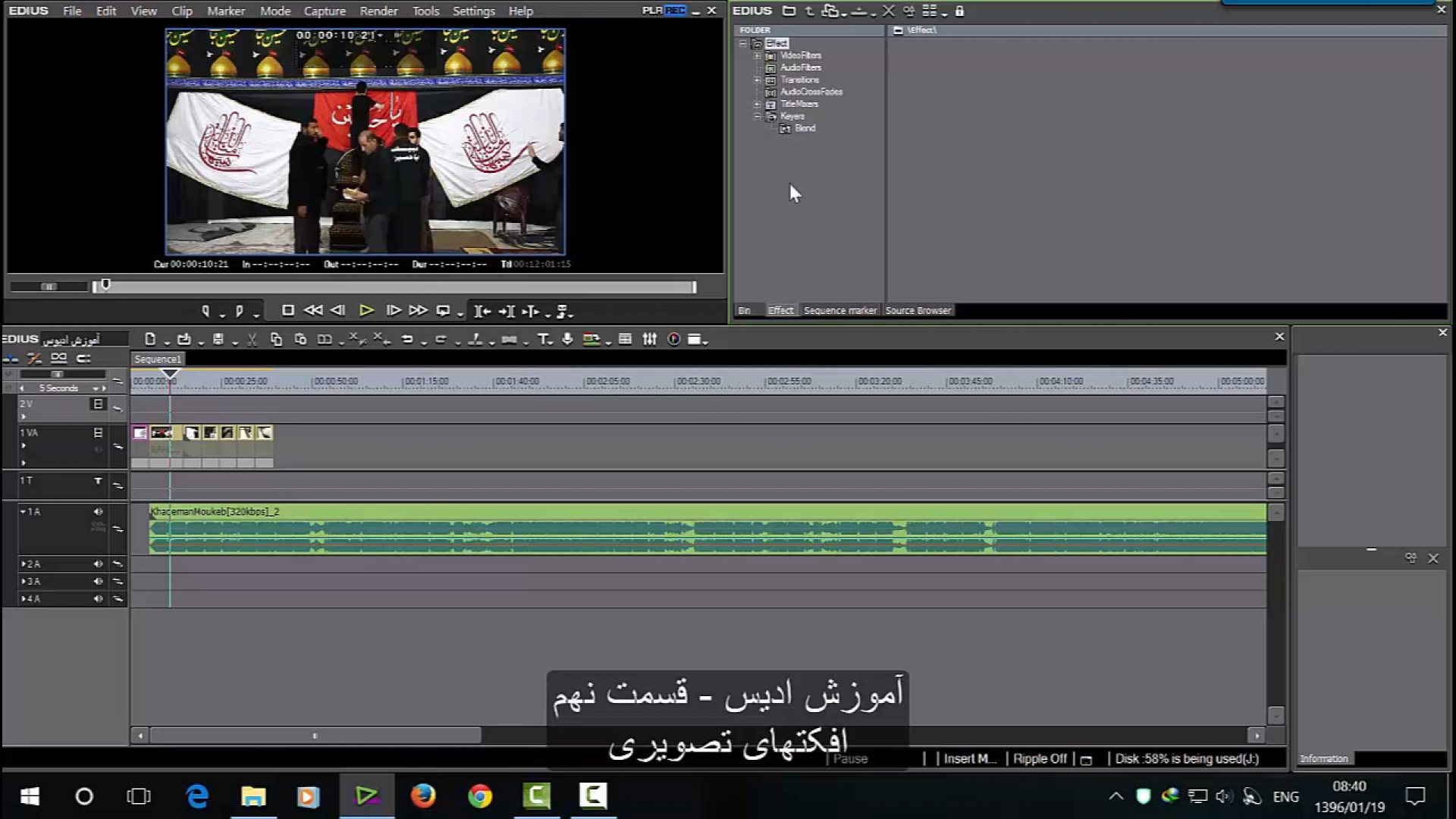Image resolution: width=1456 pixels, height=819 pixels.
Task: Open the Render menu
Action: click(378, 11)
